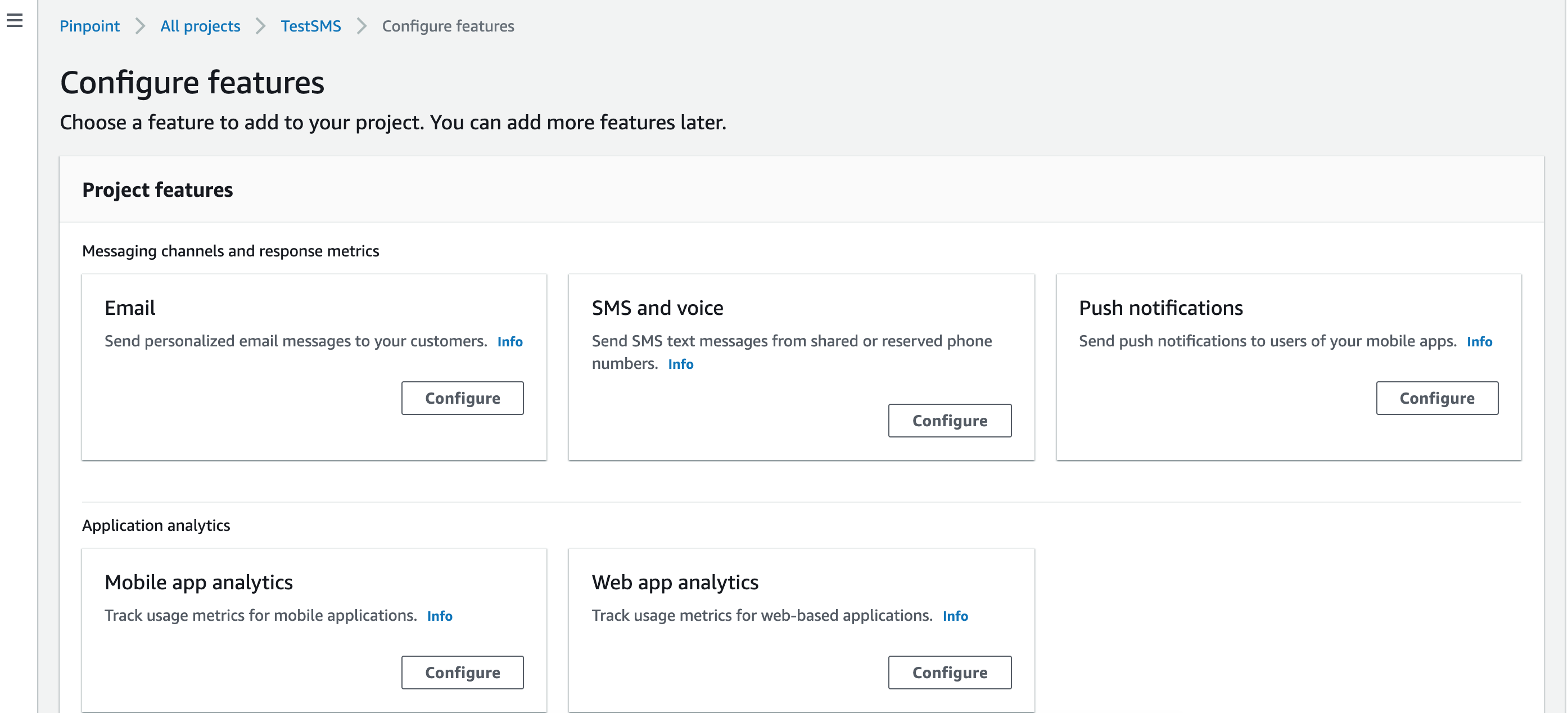Configure Mobile app analytics
This screenshot has height=713, width=1568.
[462, 673]
